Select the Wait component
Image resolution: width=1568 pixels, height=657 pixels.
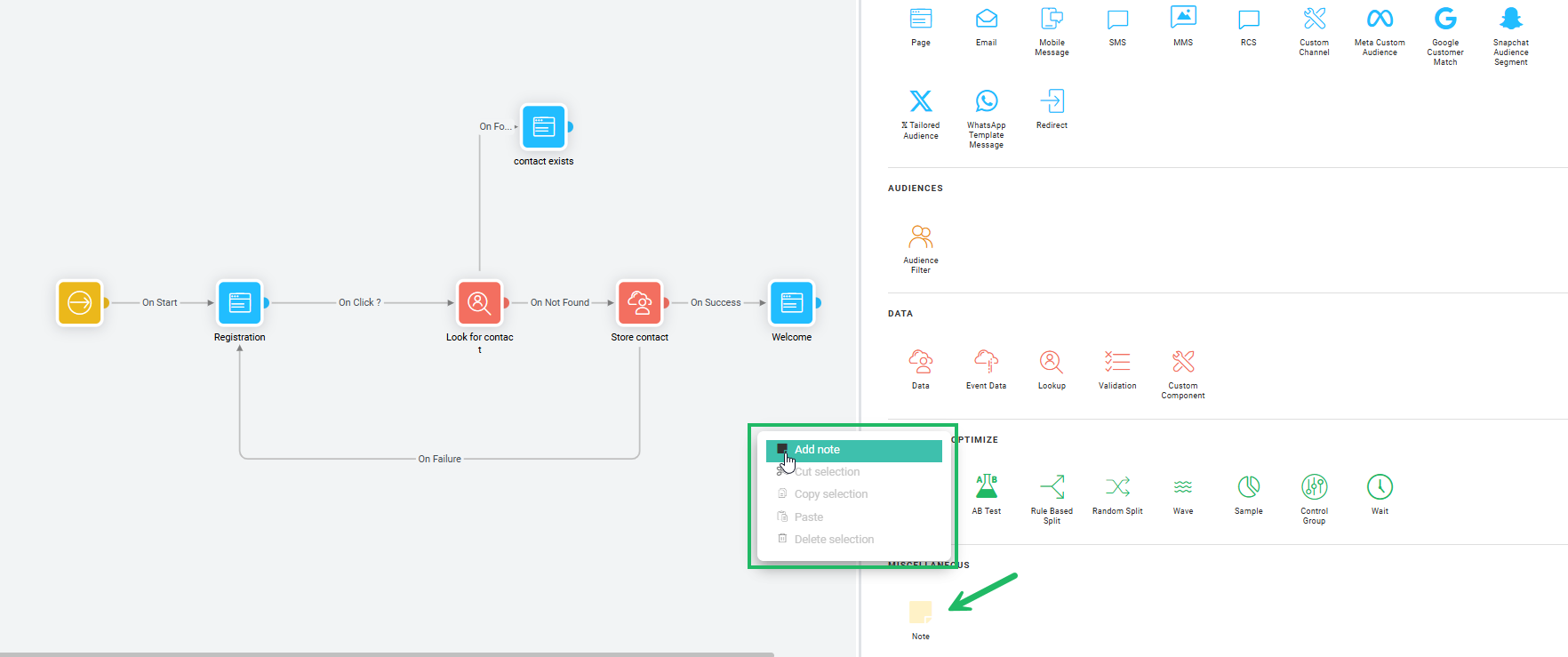pyautogui.click(x=1379, y=487)
